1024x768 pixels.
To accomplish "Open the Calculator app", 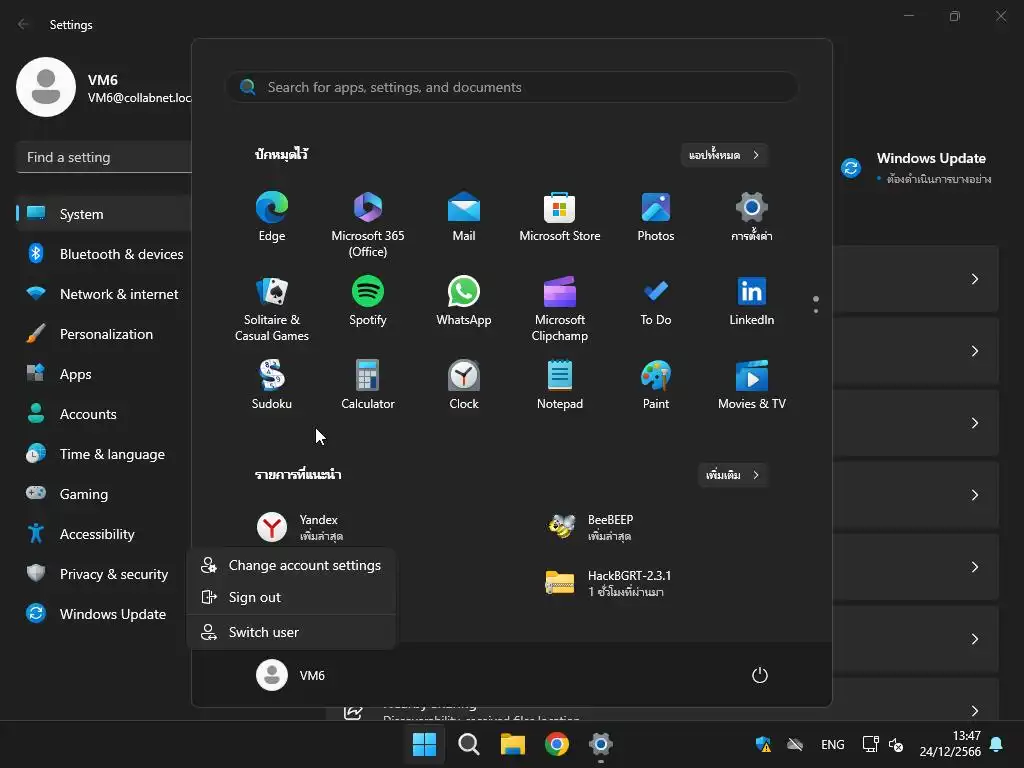I will [368, 385].
